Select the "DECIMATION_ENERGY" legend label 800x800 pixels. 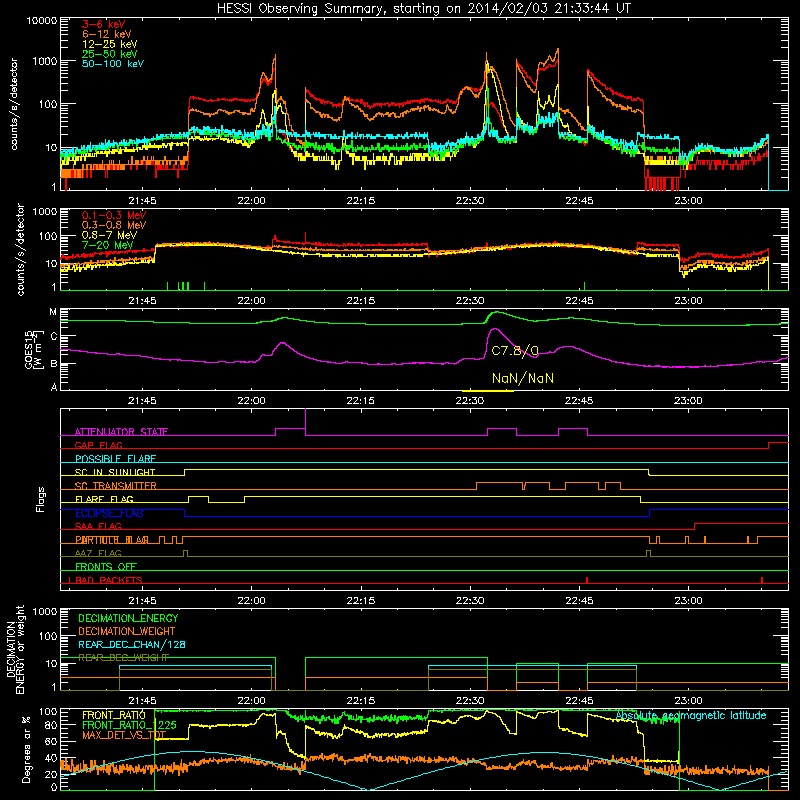click(128, 618)
